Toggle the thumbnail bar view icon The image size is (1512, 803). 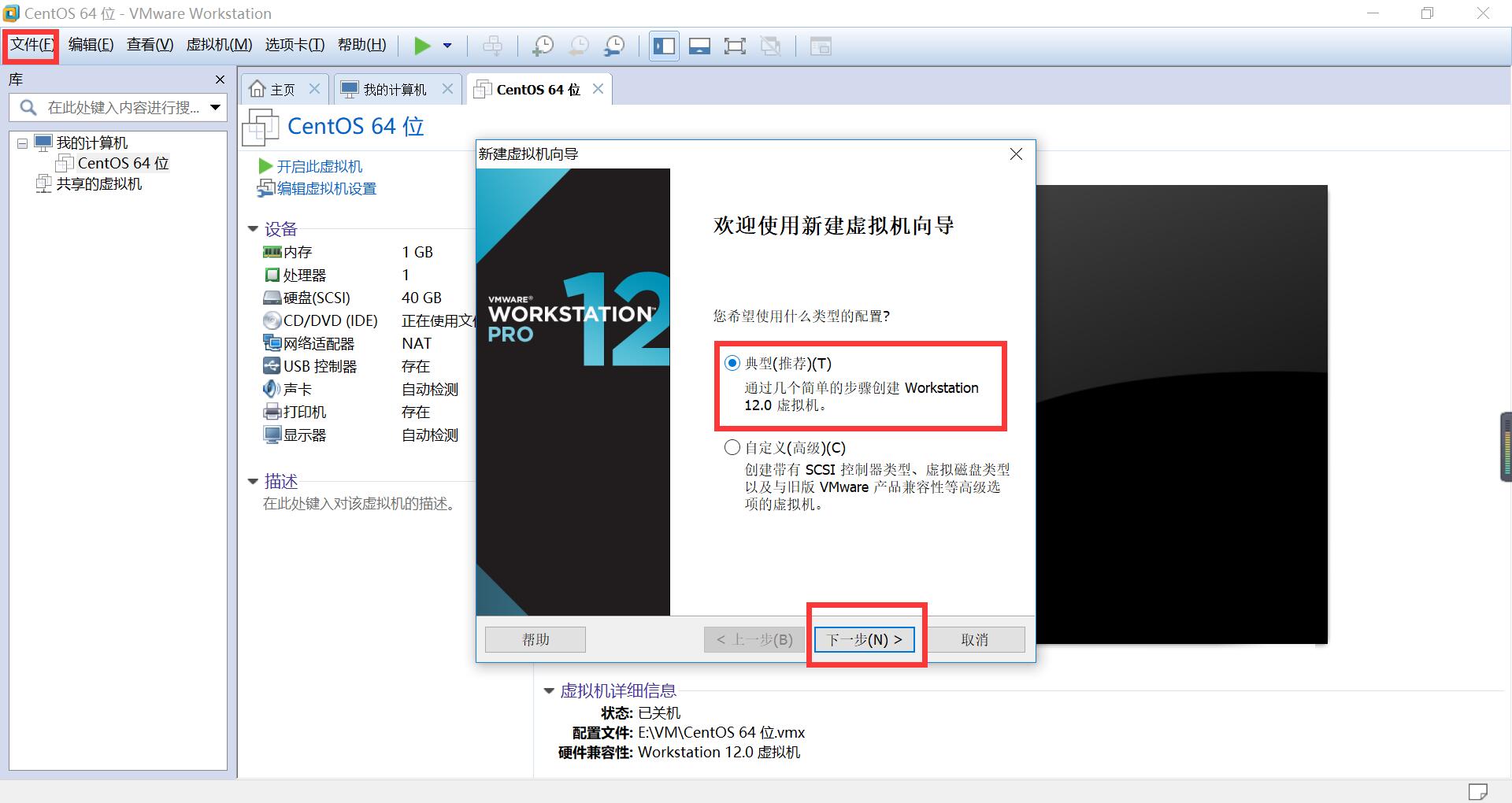pos(699,46)
